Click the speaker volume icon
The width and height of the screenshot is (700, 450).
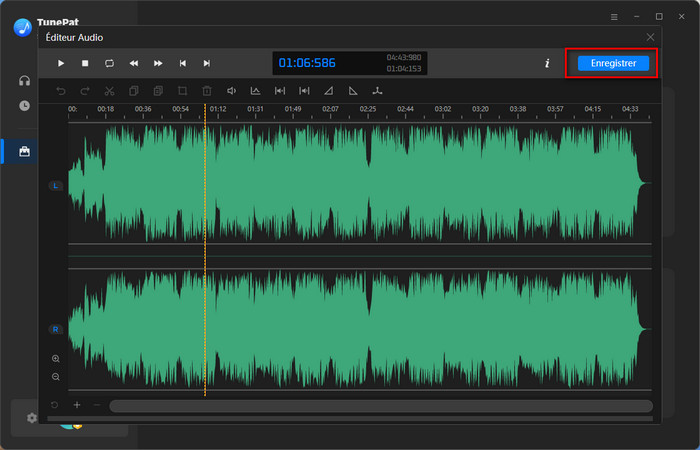pos(231,91)
